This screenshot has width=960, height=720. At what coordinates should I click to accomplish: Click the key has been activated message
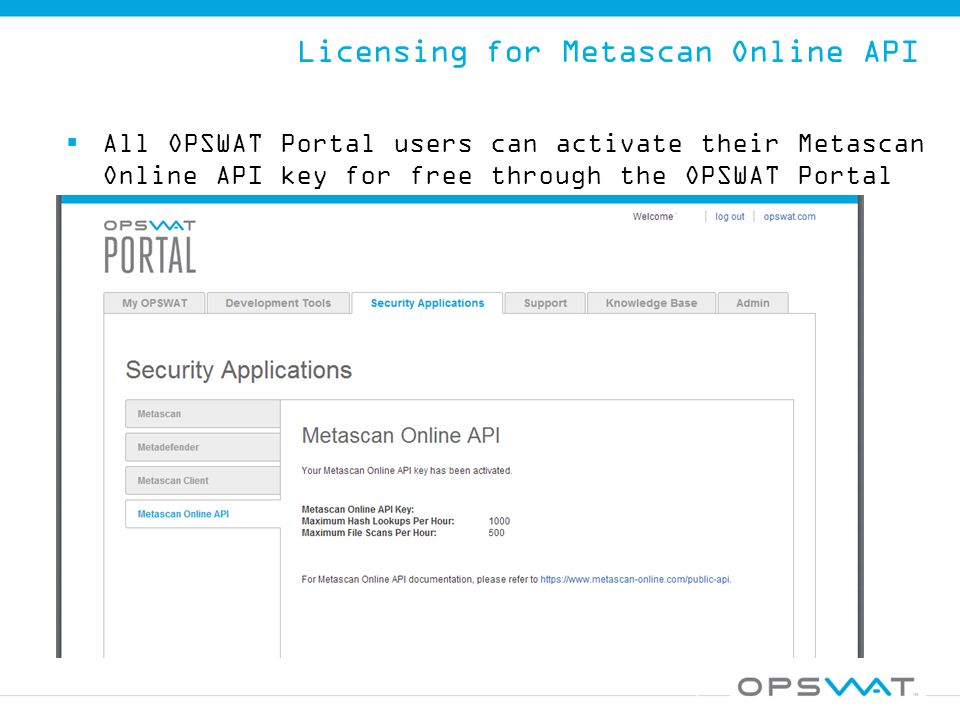coord(407,471)
